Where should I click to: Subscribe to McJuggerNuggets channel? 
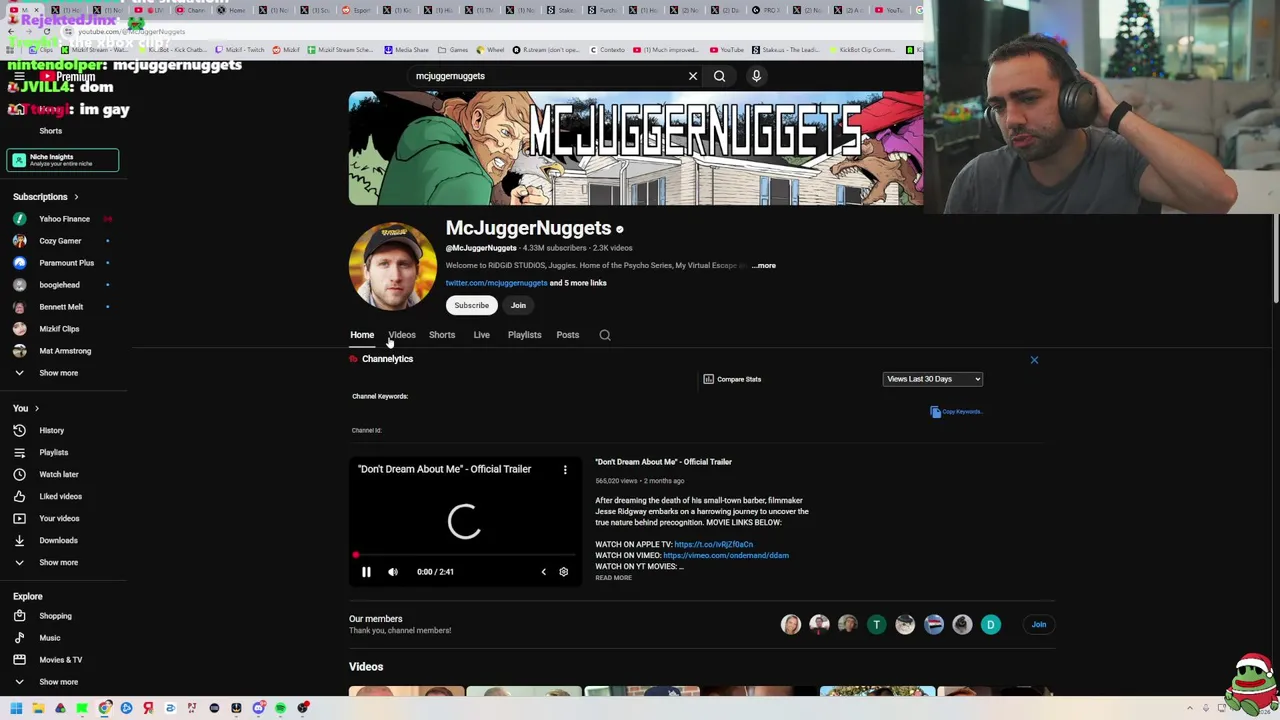[471, 305]
